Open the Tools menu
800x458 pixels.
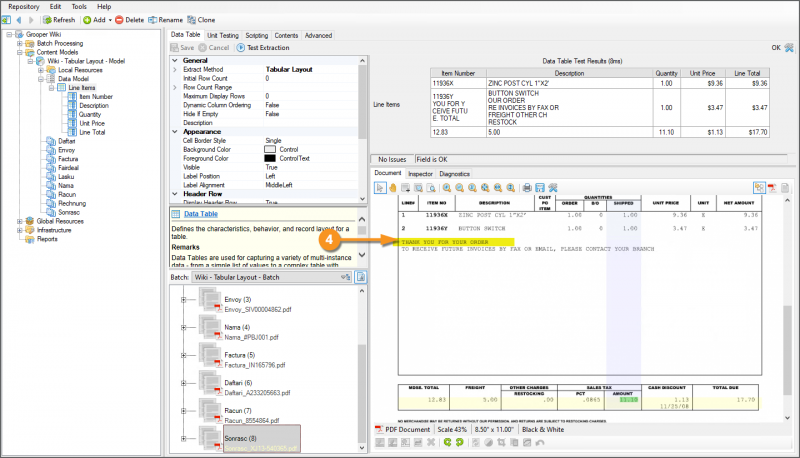pyautogui.click(x=79, y=7)
